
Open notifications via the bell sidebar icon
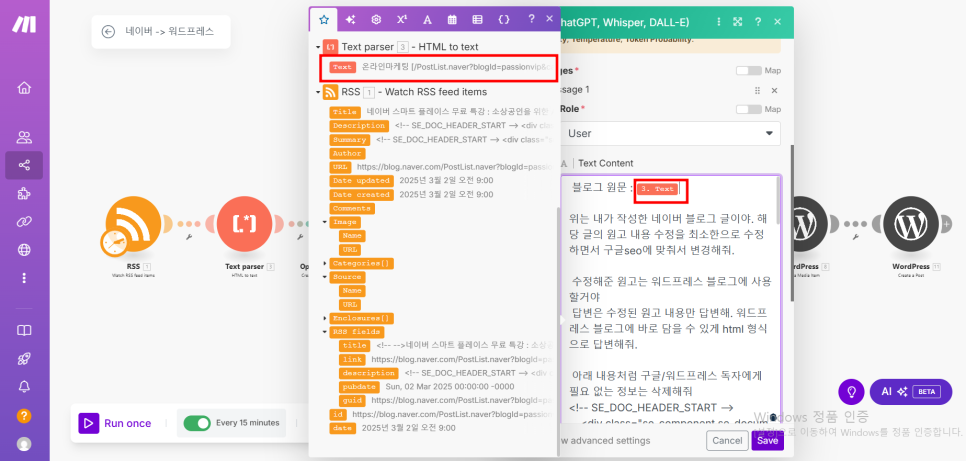point(24,386)
